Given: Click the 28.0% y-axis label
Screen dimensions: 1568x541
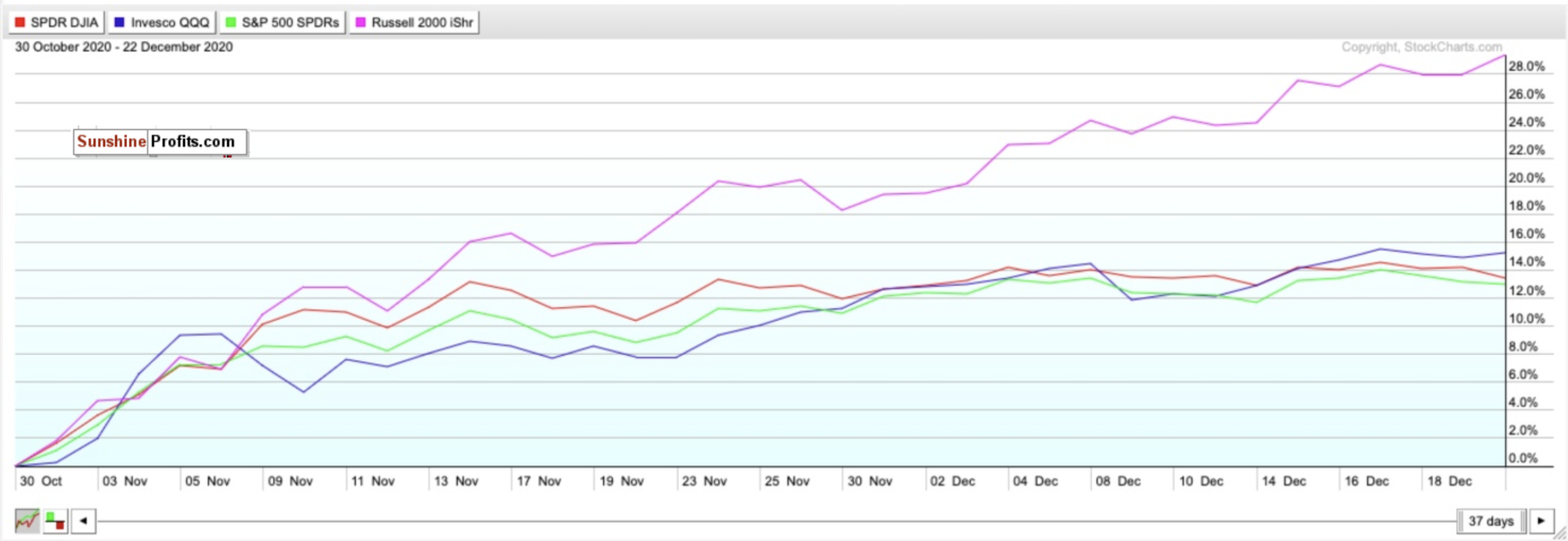Looking at the screenshot, I should click(1527, 66).
